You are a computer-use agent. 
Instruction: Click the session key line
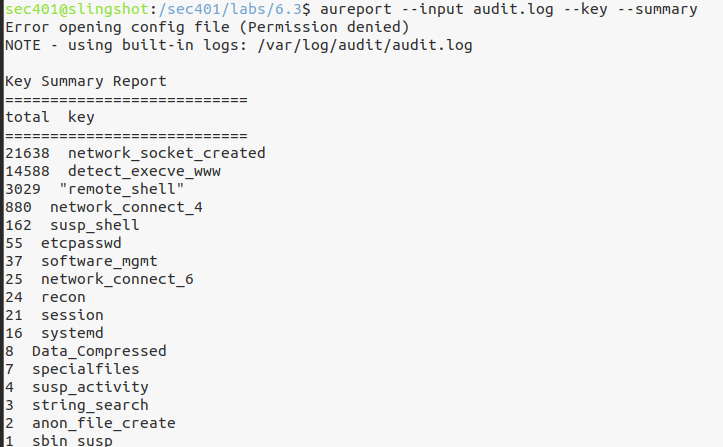point(72,315)
